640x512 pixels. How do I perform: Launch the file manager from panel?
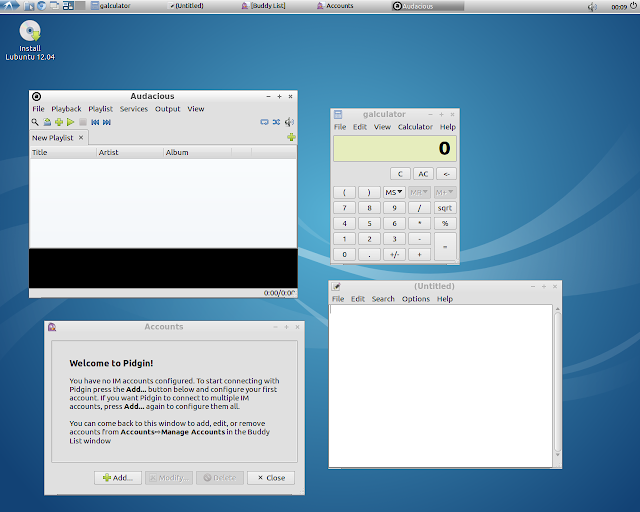[x=29, y=6]
